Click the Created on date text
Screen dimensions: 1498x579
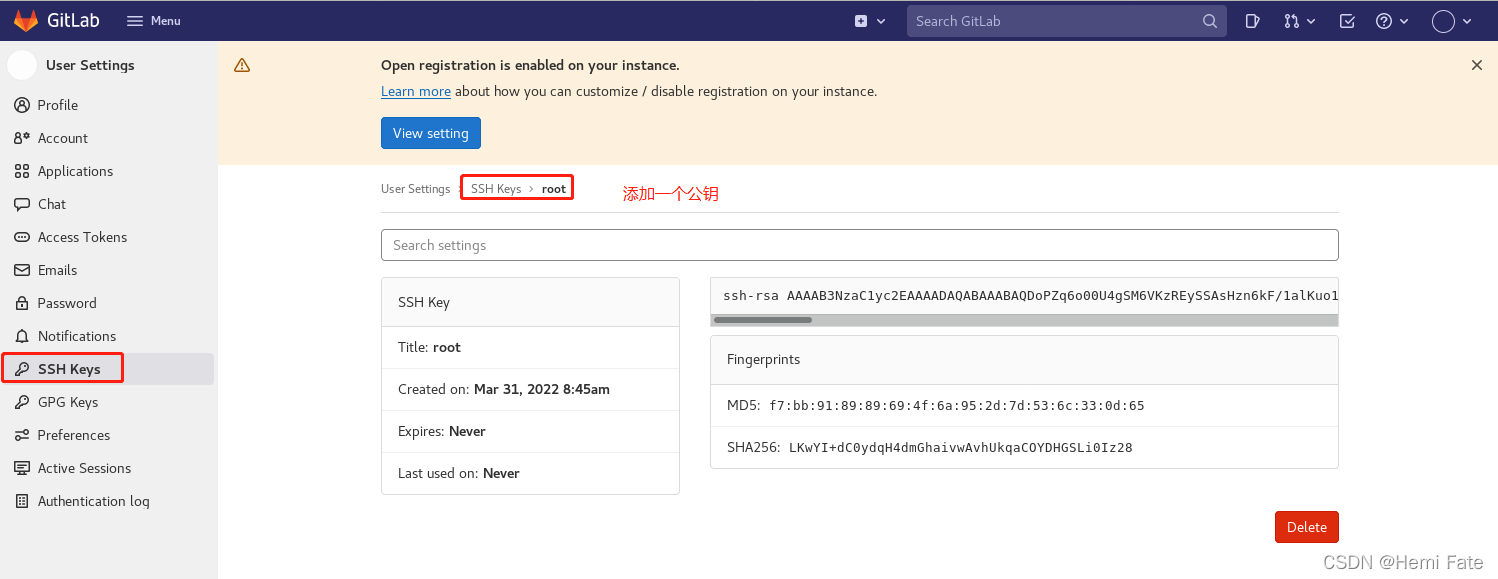click(542, 389)
